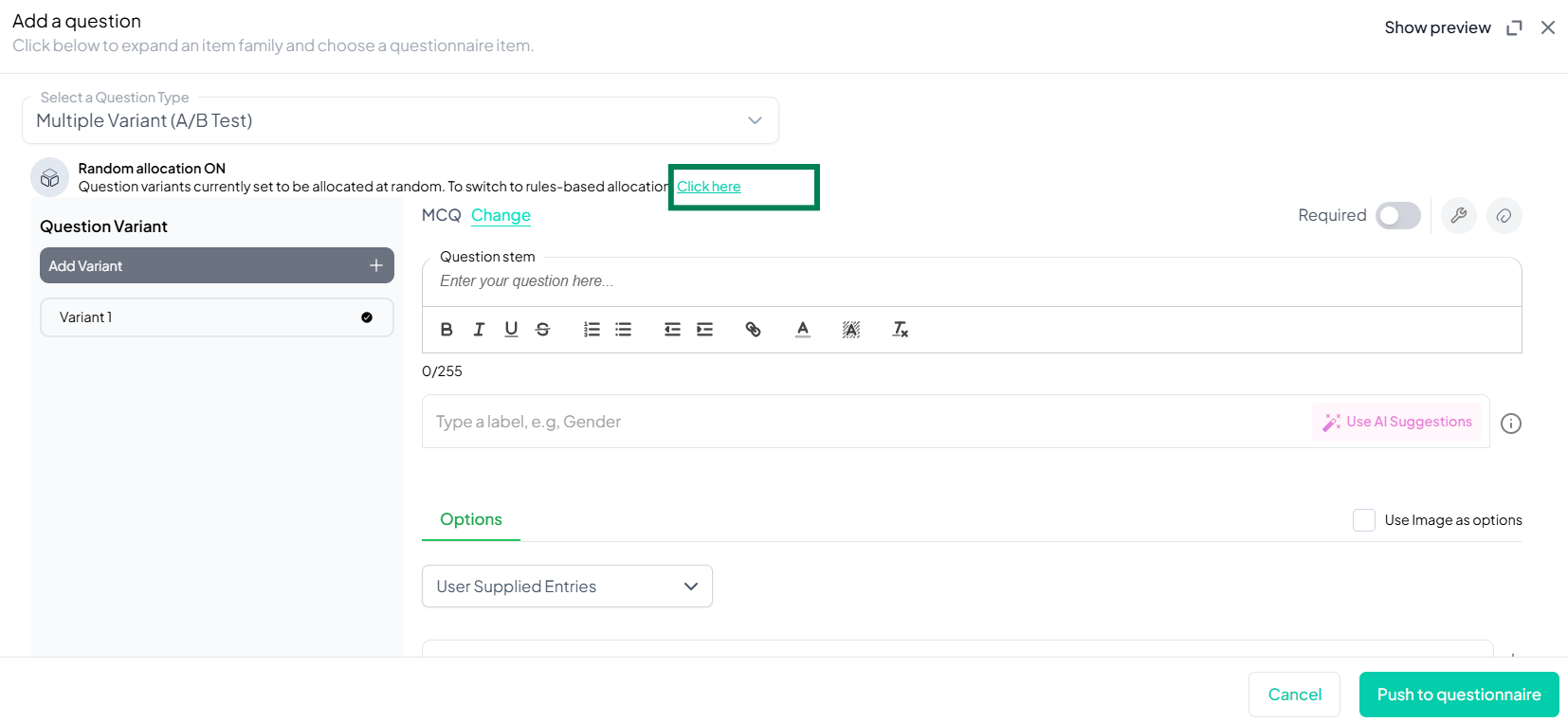This screenshot has height=722, width=1568.
Task: Click the underline formatting icon
Action: pos(511,330)
